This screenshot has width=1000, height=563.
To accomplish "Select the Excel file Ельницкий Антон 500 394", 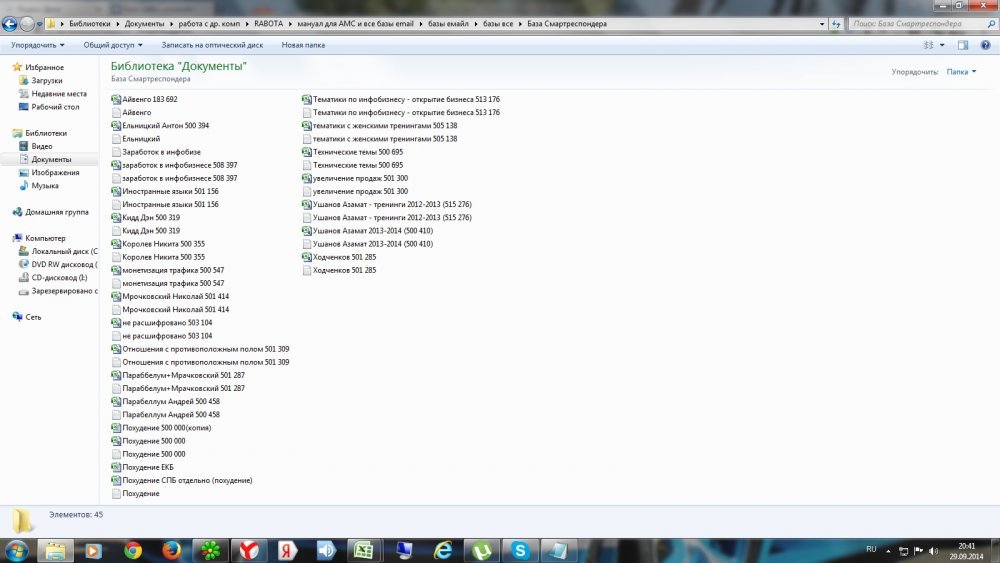I will [160, 126].
